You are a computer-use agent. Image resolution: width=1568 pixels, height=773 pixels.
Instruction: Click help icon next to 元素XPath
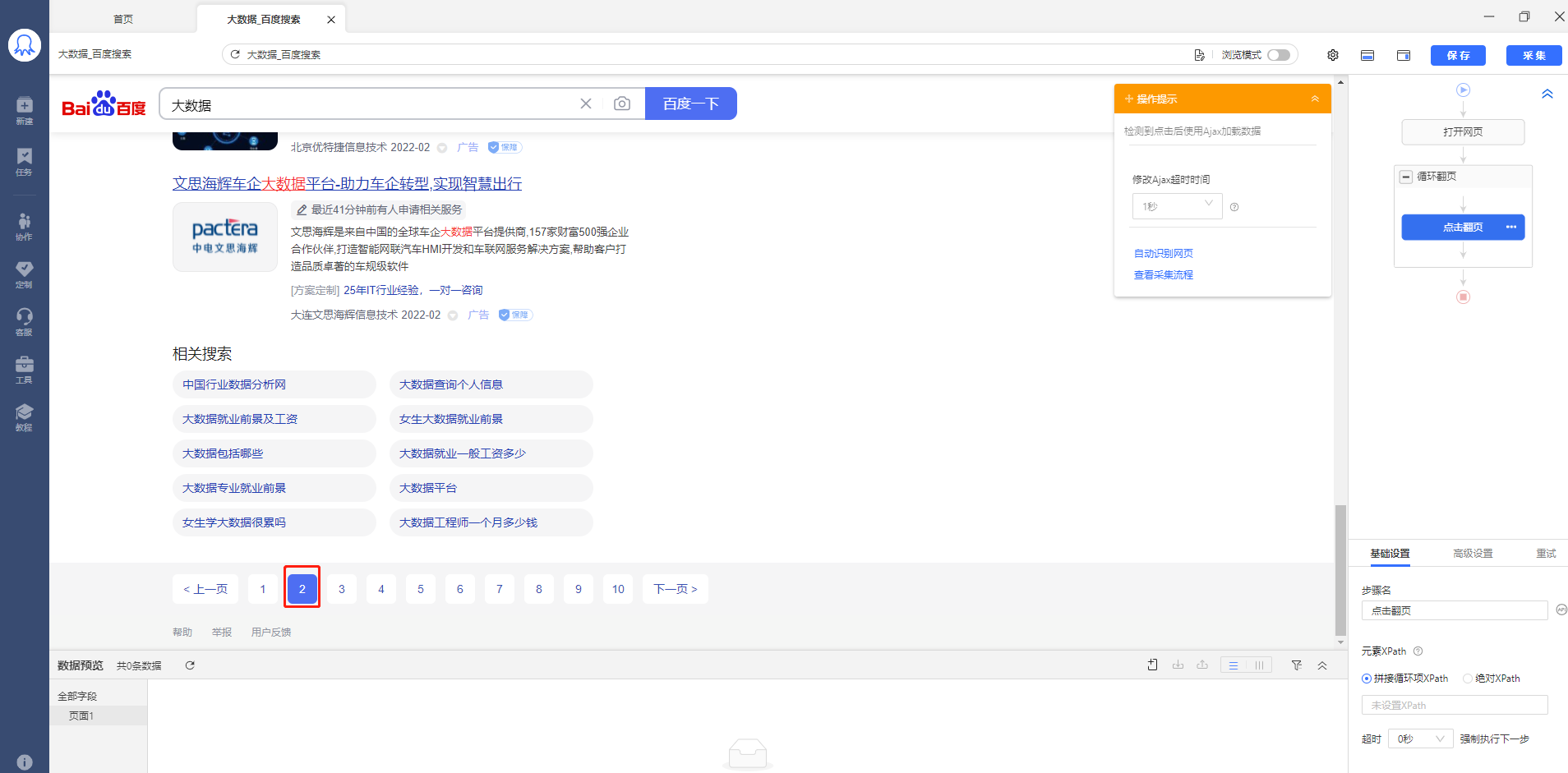[1418, 651]
